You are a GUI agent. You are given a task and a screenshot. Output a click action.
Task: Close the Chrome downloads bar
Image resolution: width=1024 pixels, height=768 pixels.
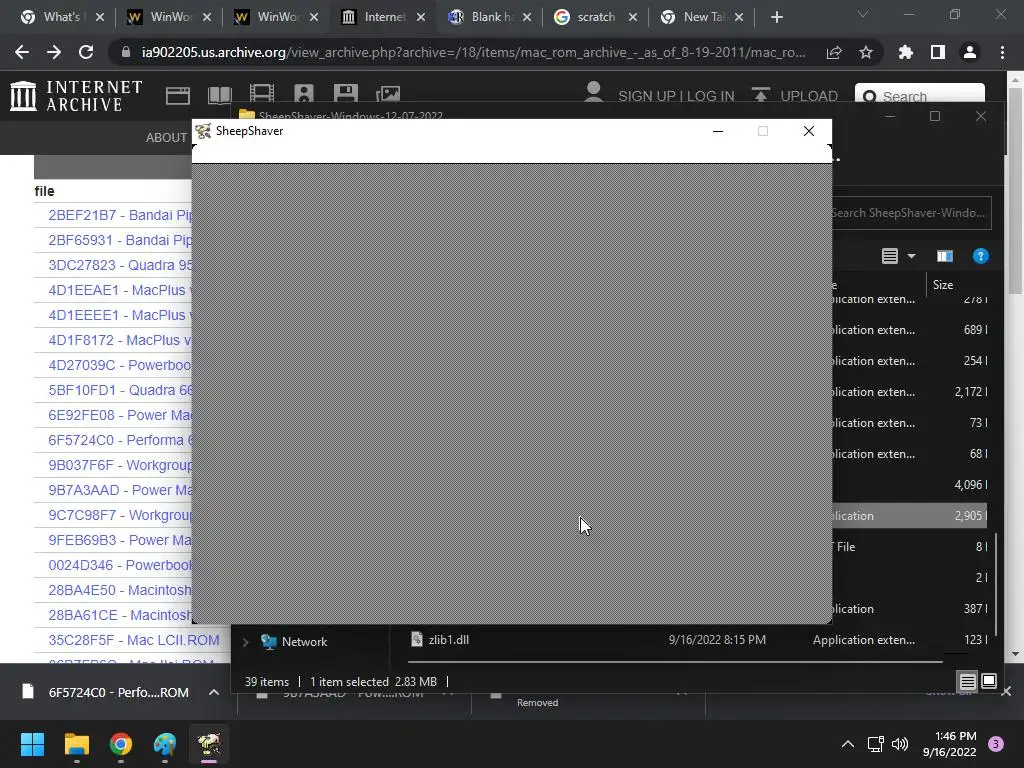[x=1006, y=691]
